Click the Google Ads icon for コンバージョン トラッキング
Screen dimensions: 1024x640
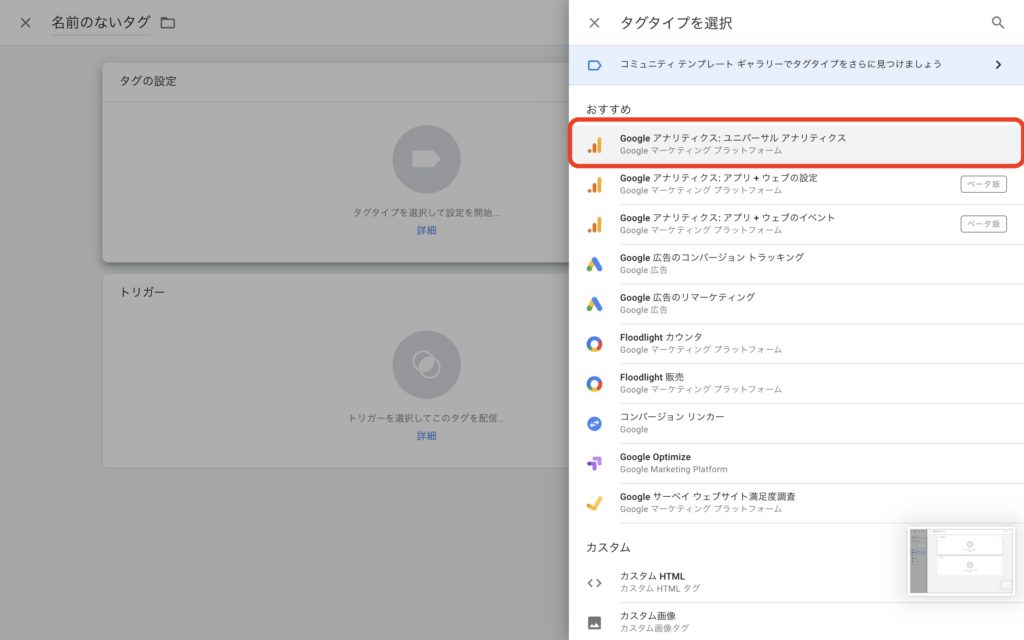(594, 264)
